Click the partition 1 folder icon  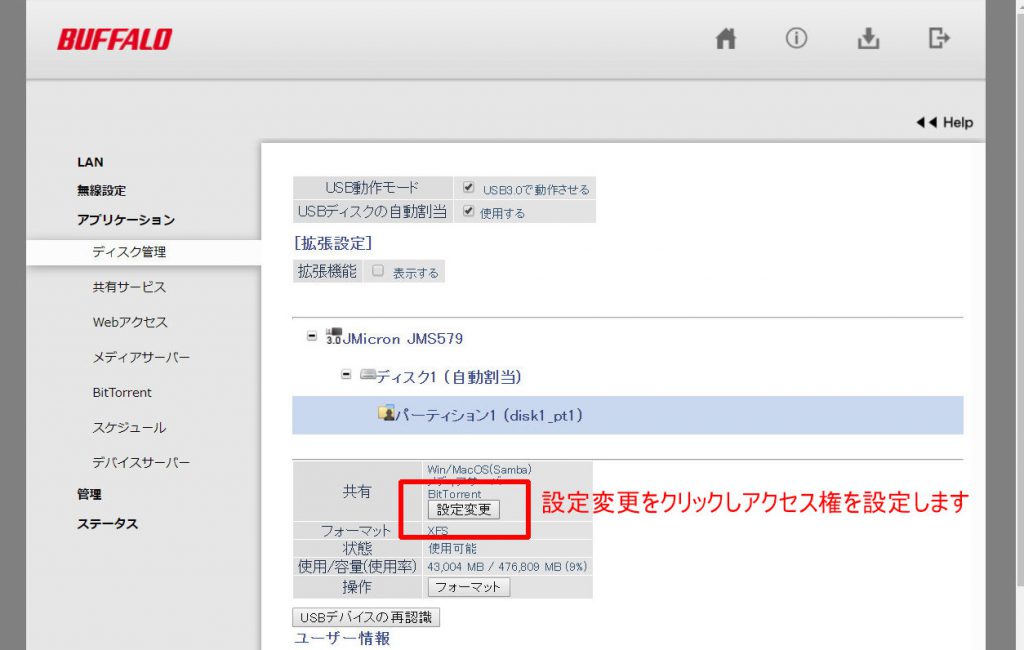(x=386, y=413)
